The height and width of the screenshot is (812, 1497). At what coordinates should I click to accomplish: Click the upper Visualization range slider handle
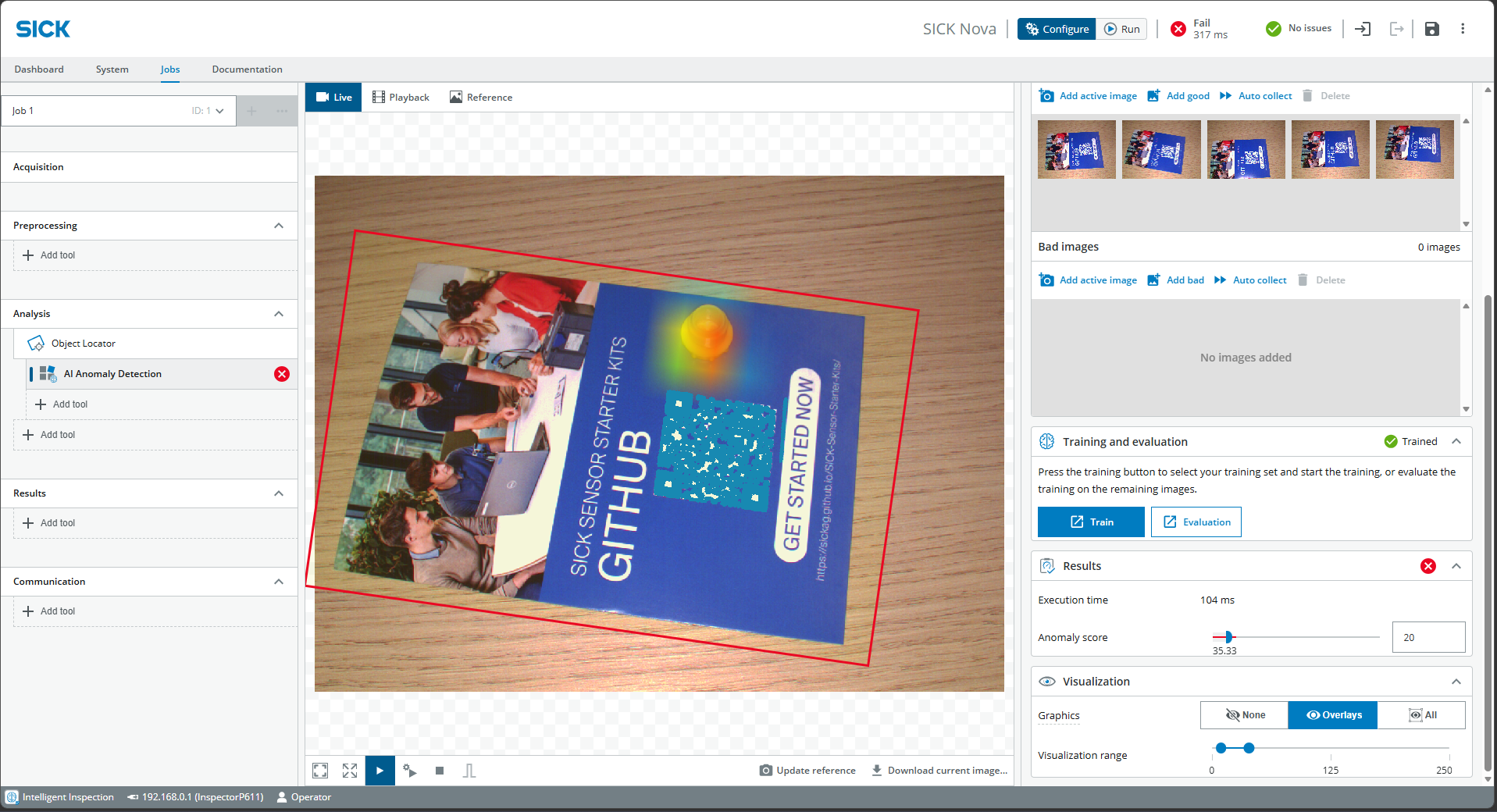click(1249, 748)
